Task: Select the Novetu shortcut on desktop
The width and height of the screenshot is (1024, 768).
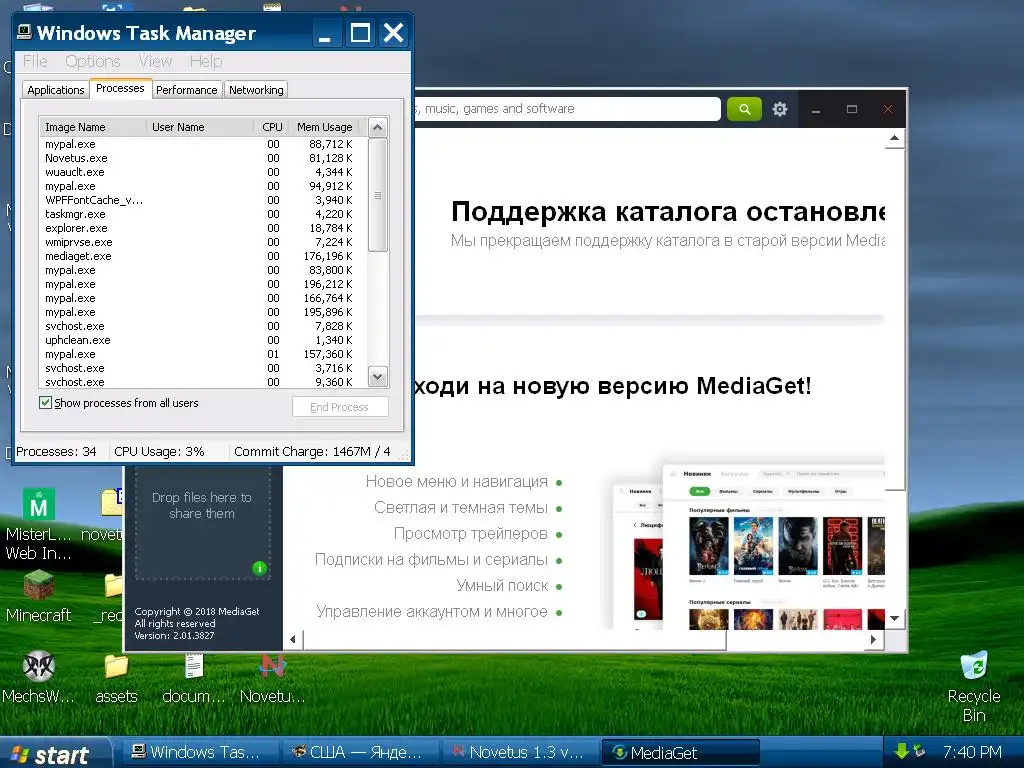Action: point(272,678)
